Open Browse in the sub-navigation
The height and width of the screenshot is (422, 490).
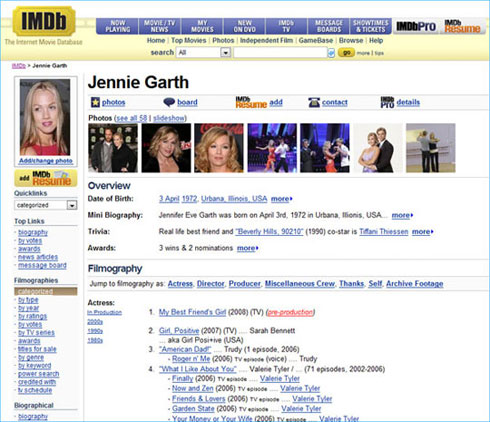[x=351, y=40]
